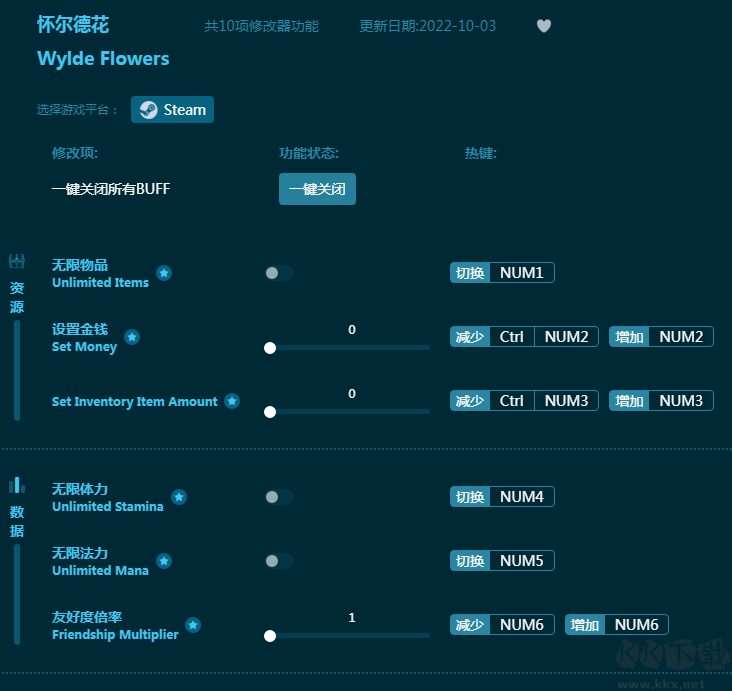Click star icon beside Unlimited Stamina
This screenshot has width=732, height=691.
[x=178, y=497]
